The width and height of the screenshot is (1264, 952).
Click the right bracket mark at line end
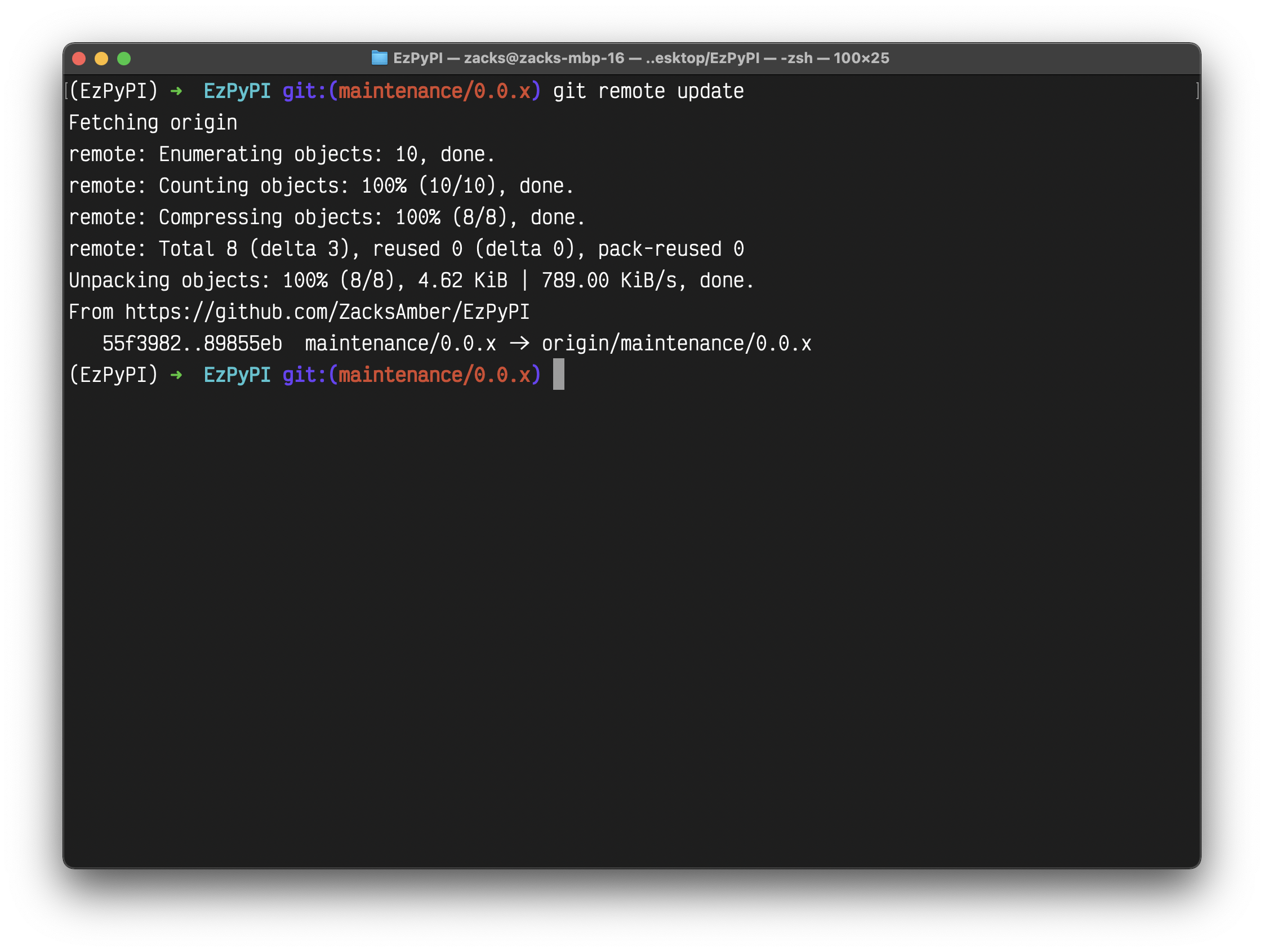point(1197,91)
